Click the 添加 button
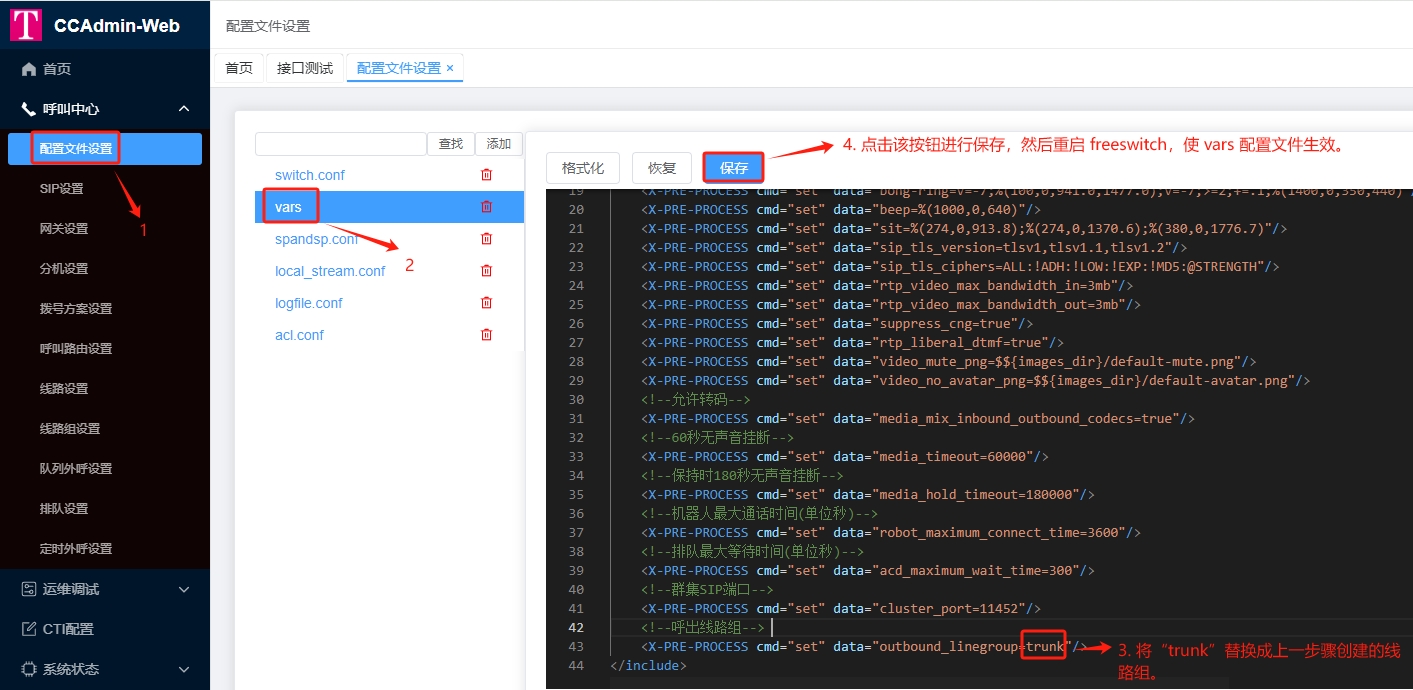 click(498, 144)
